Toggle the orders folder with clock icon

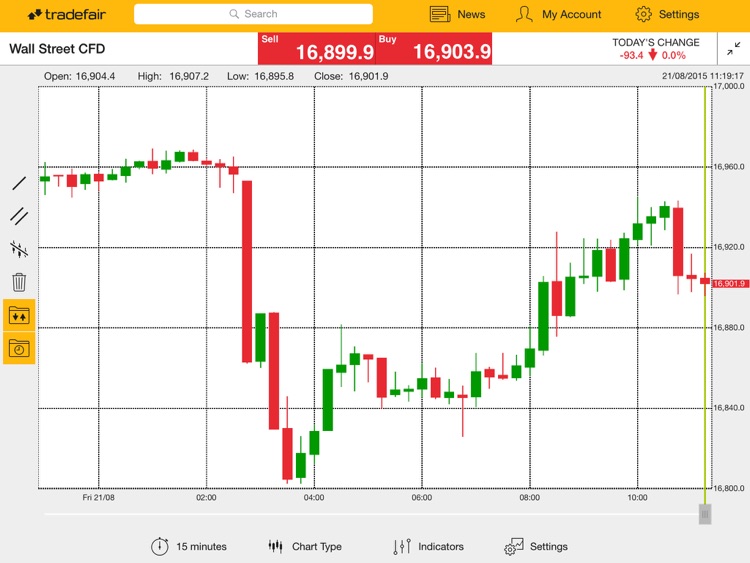click(x=19, y=348)
